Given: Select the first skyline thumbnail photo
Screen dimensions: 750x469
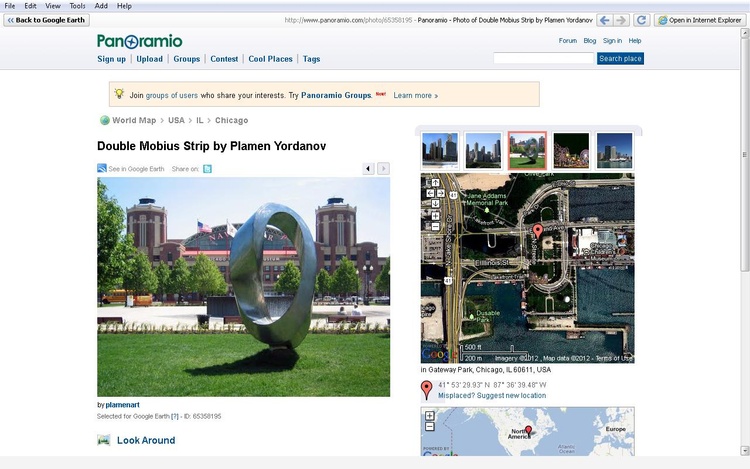Looking at the screenshot, I should [440, 150].
